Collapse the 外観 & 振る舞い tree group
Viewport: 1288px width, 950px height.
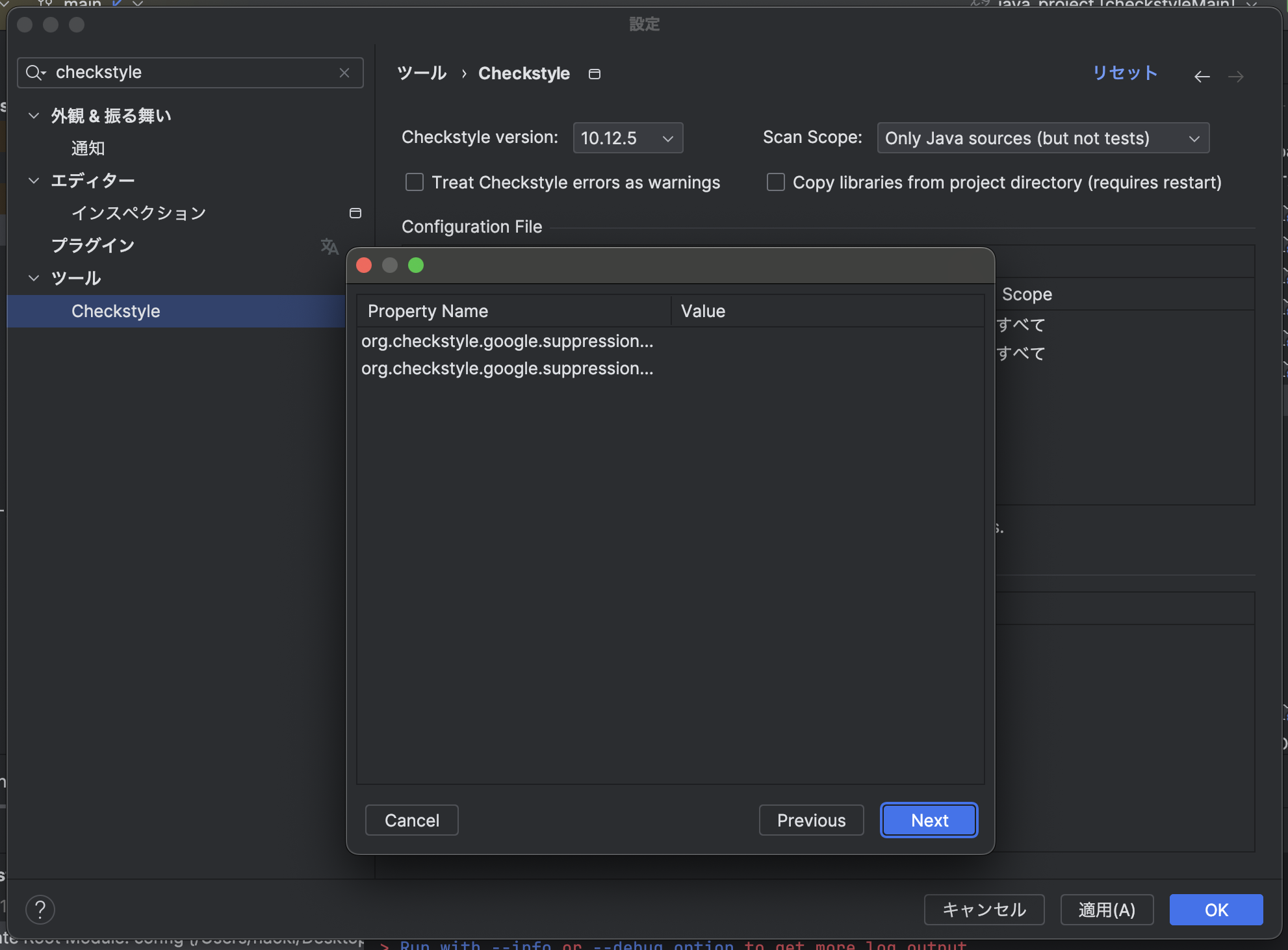tap(34, 116)
